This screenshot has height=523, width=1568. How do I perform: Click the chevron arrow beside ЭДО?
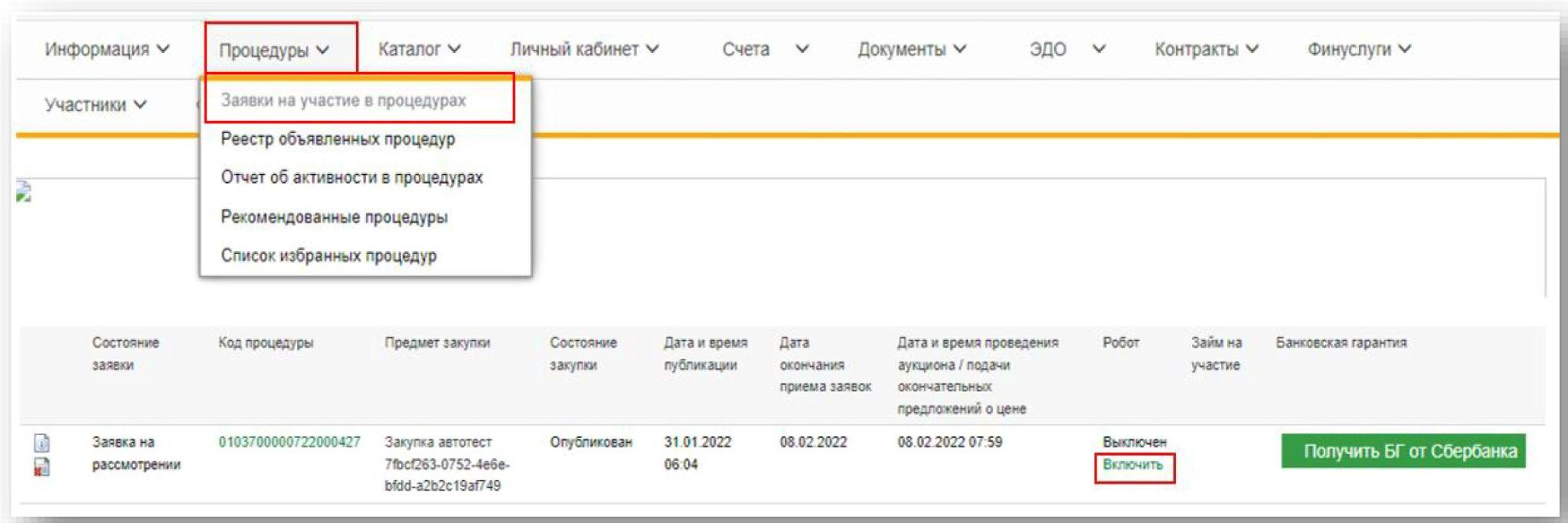[x=1098, y=49]
